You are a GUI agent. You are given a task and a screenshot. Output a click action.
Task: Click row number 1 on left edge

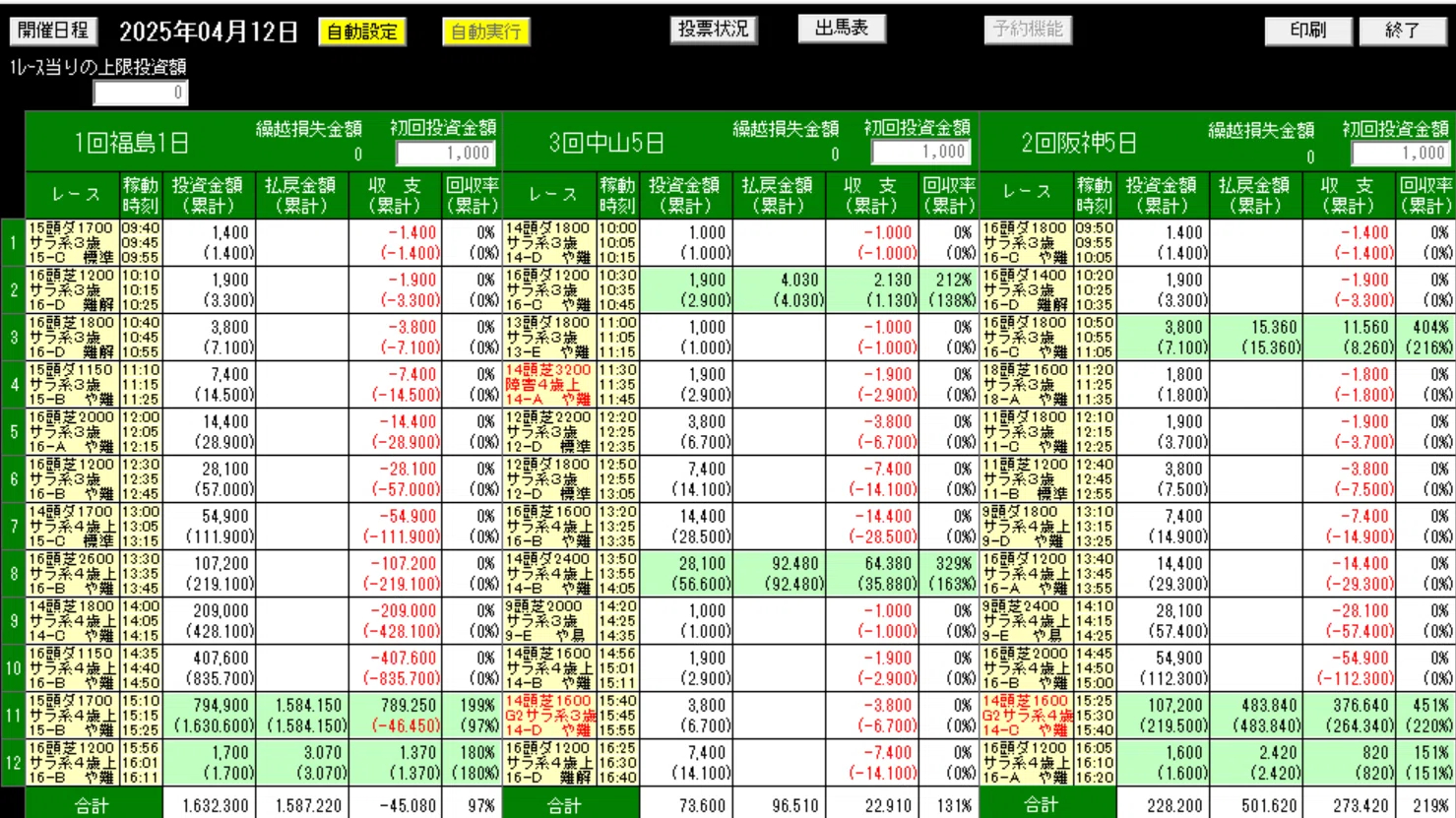[13, 242]
